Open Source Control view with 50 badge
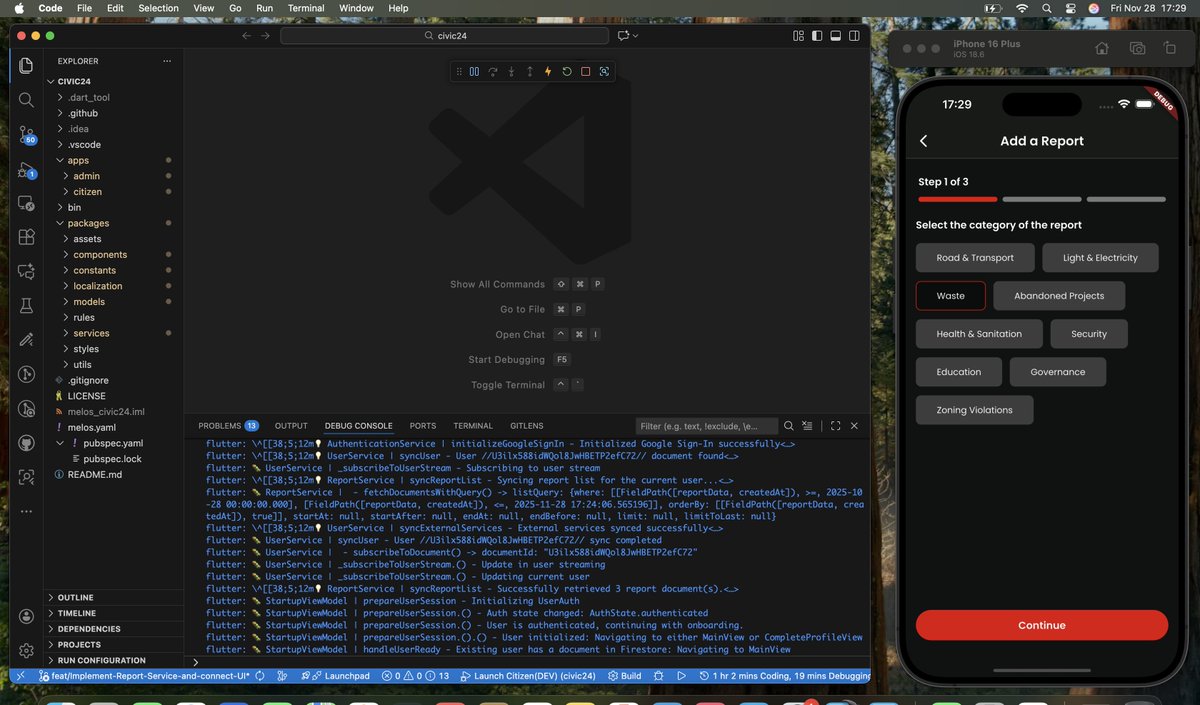This screenshot has height=705, width=1200. click(26, 135)
